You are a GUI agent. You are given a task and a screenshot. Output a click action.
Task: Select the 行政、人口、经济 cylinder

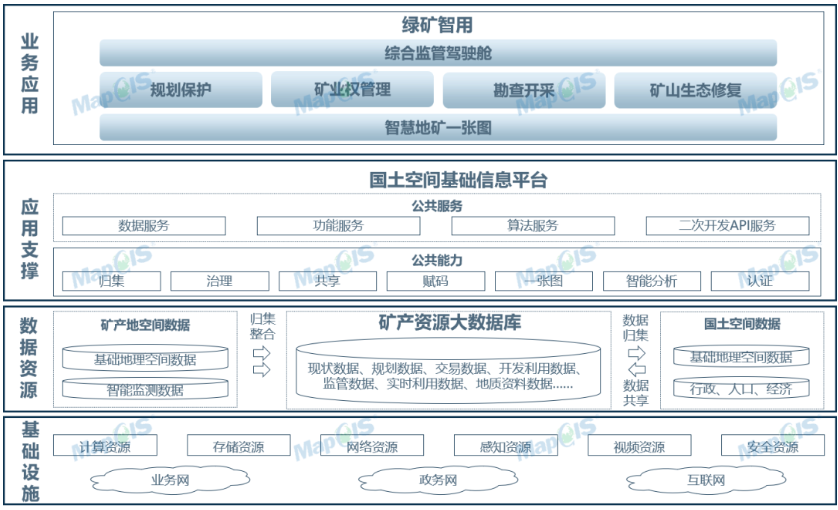pos(741,388)
